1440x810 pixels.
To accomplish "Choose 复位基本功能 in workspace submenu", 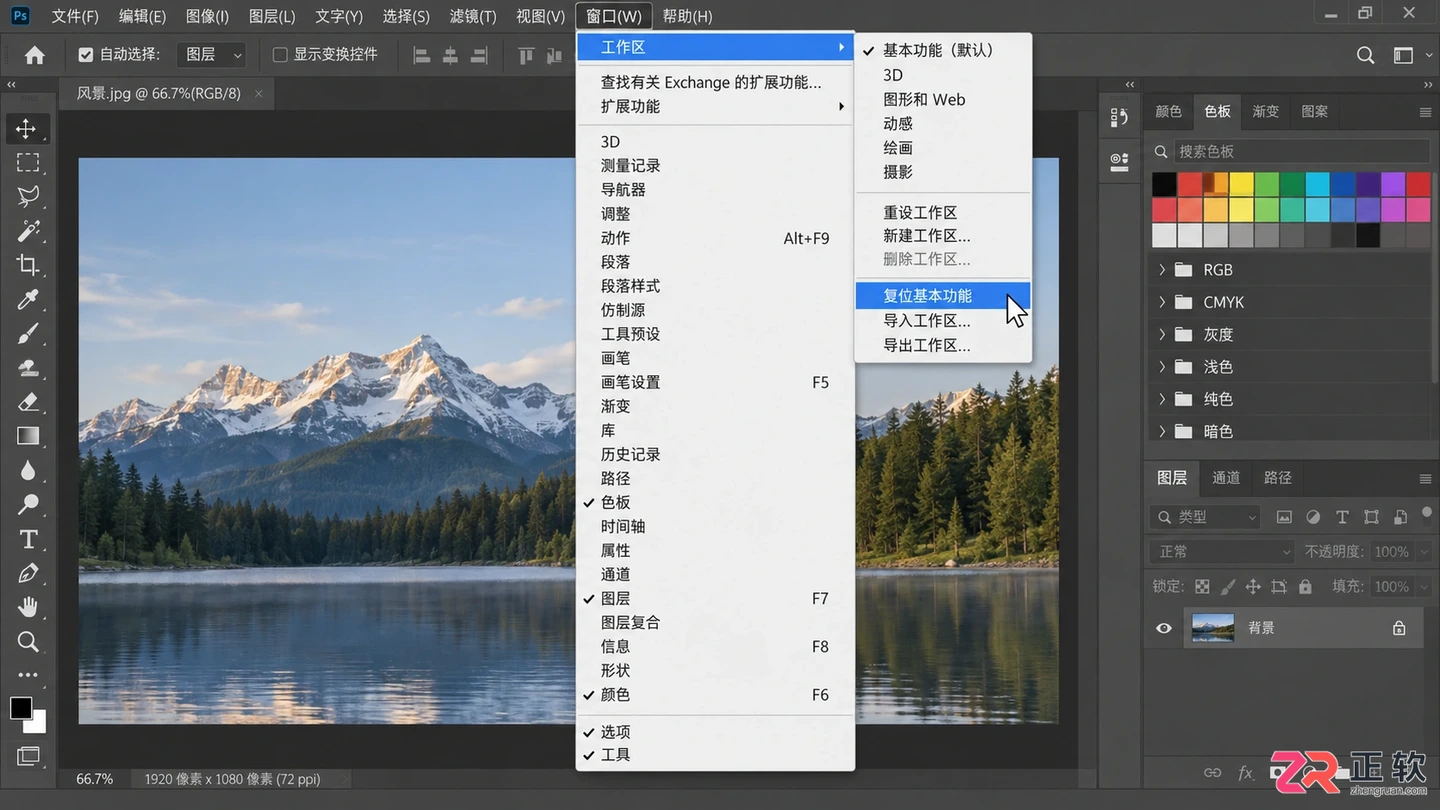I will [943, 296].
